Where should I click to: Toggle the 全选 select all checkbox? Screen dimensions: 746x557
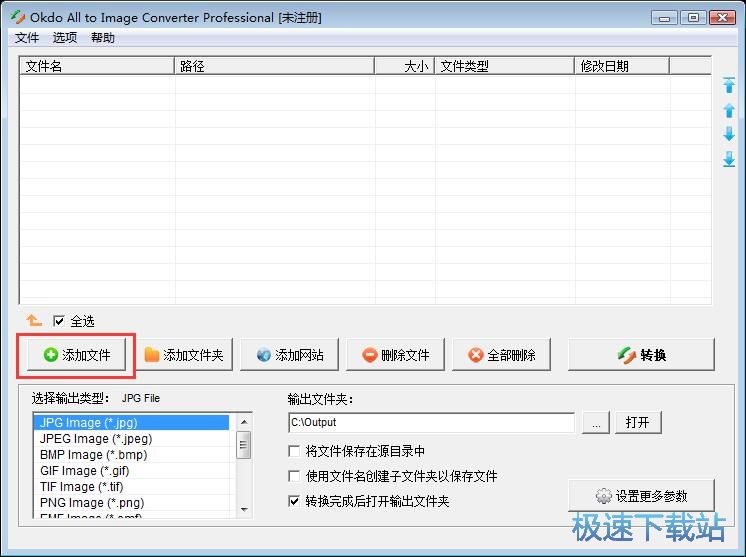(59, 321)
